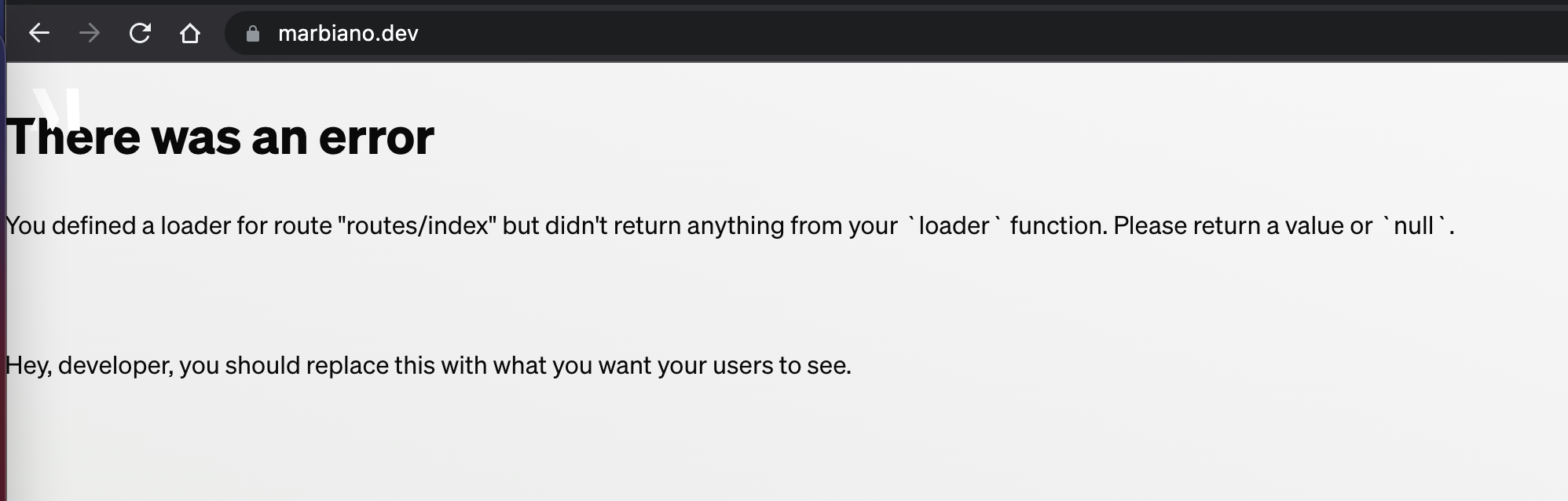Reload the marbiano.dev page
This screenshot has width=1568, height=501.
(x=140, y=33)
